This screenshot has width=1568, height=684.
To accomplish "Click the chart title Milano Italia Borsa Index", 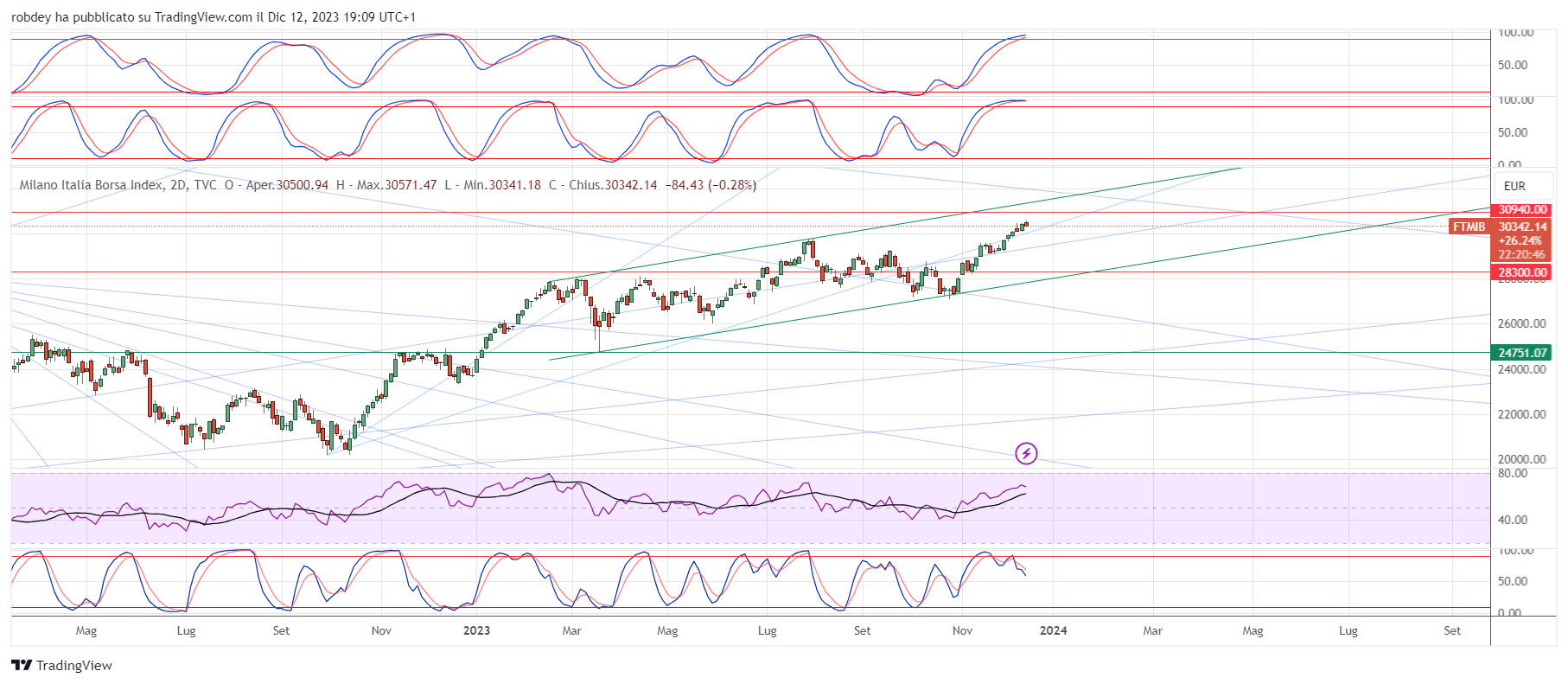I will coord(90,185).
